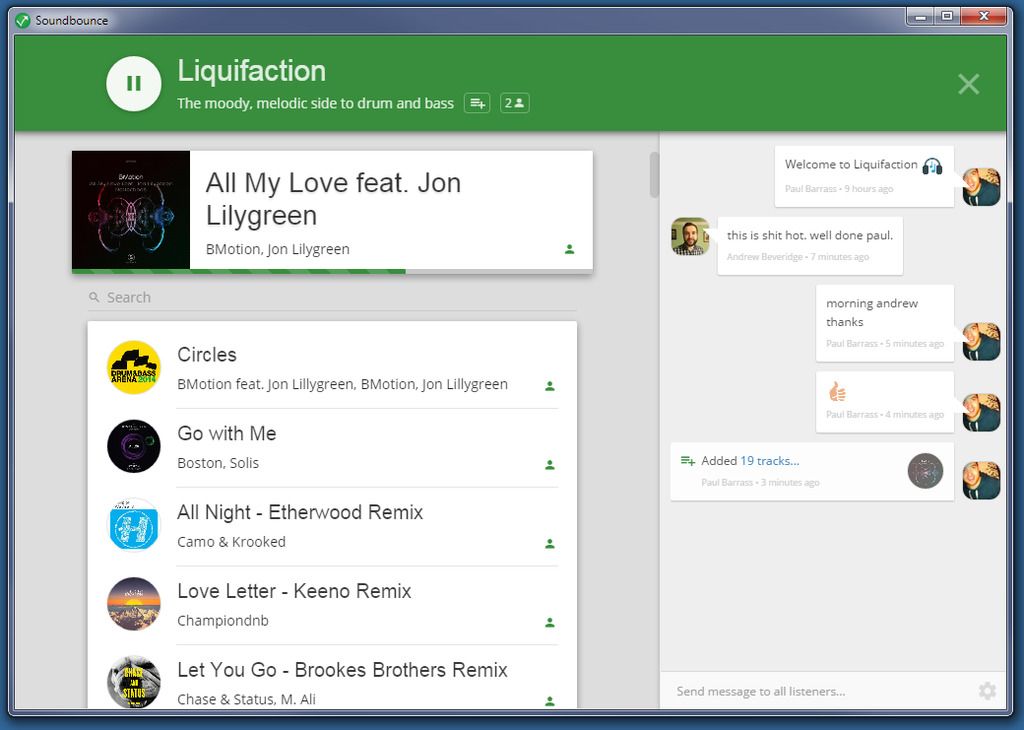Screen dimensions: 1024x730
Task: Click the headphones emoji in the Welcome message
Action: coord(933,166)
